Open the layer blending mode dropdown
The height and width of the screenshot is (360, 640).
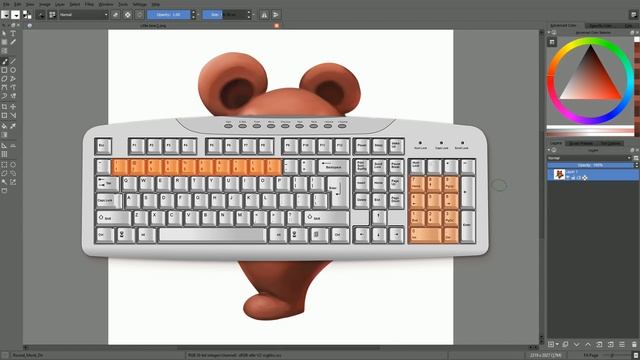[589, 158]
